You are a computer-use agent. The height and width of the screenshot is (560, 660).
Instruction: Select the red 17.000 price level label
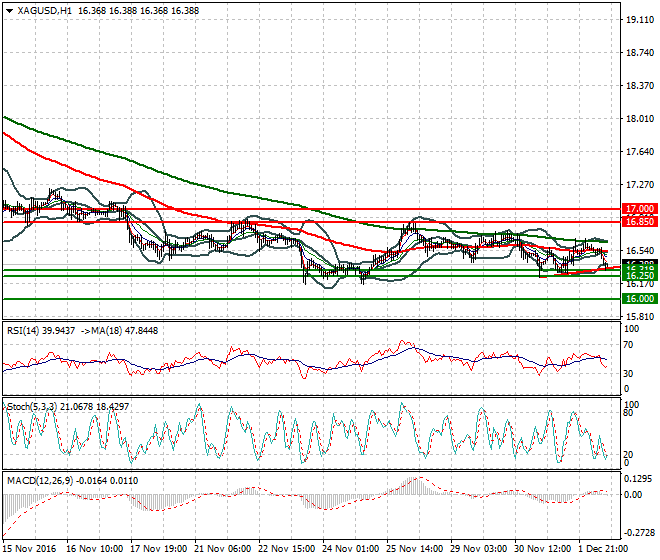point(639,208)
